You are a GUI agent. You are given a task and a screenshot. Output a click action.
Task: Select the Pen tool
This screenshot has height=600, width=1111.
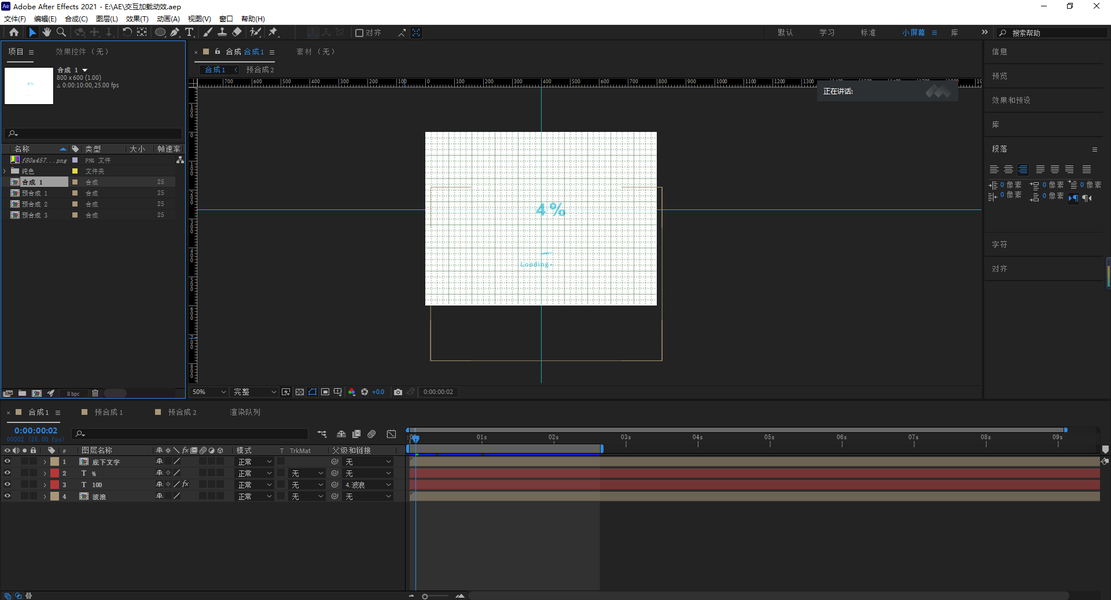[x=174, y=33]
